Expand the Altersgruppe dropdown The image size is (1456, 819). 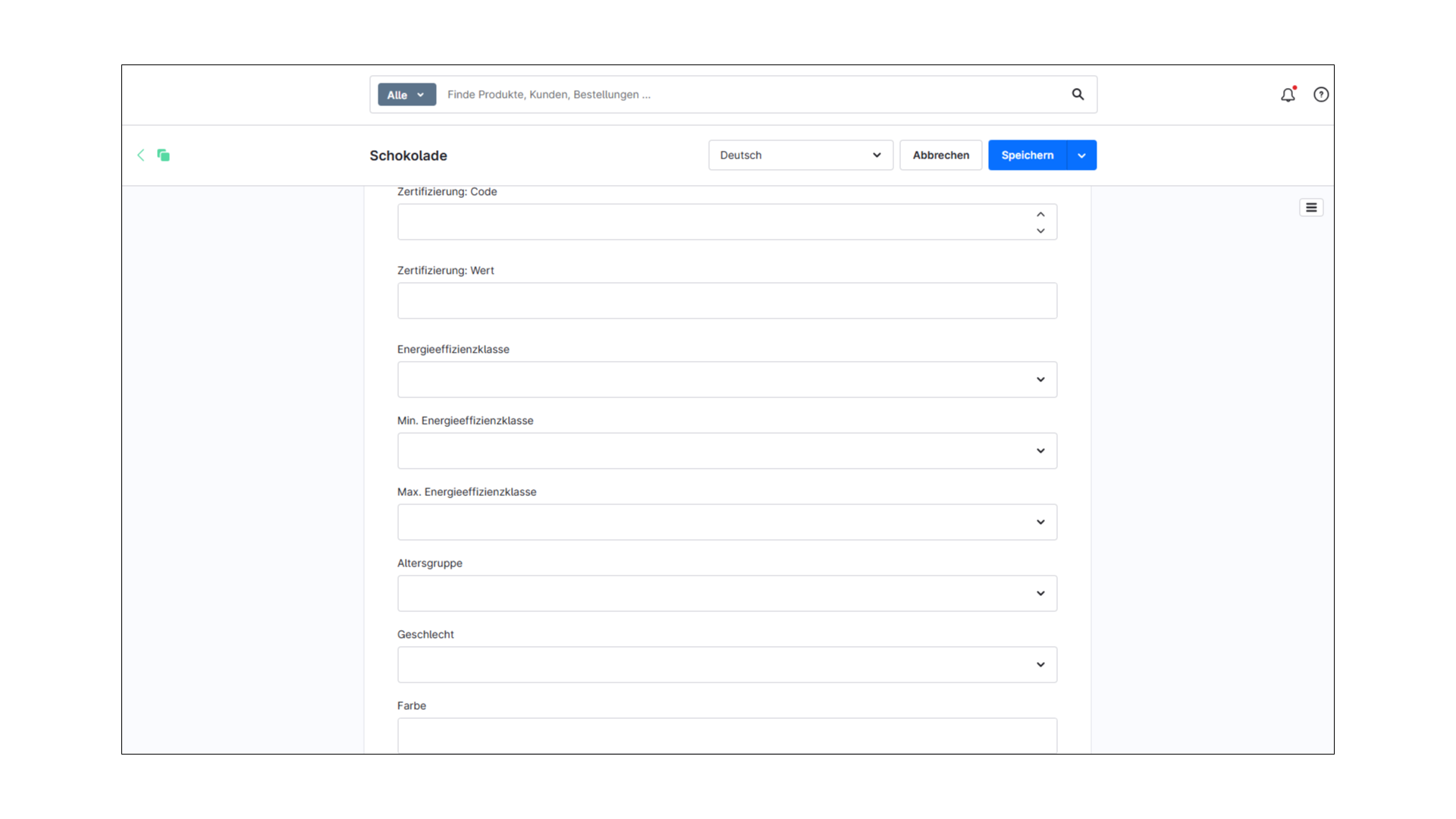1040,593
